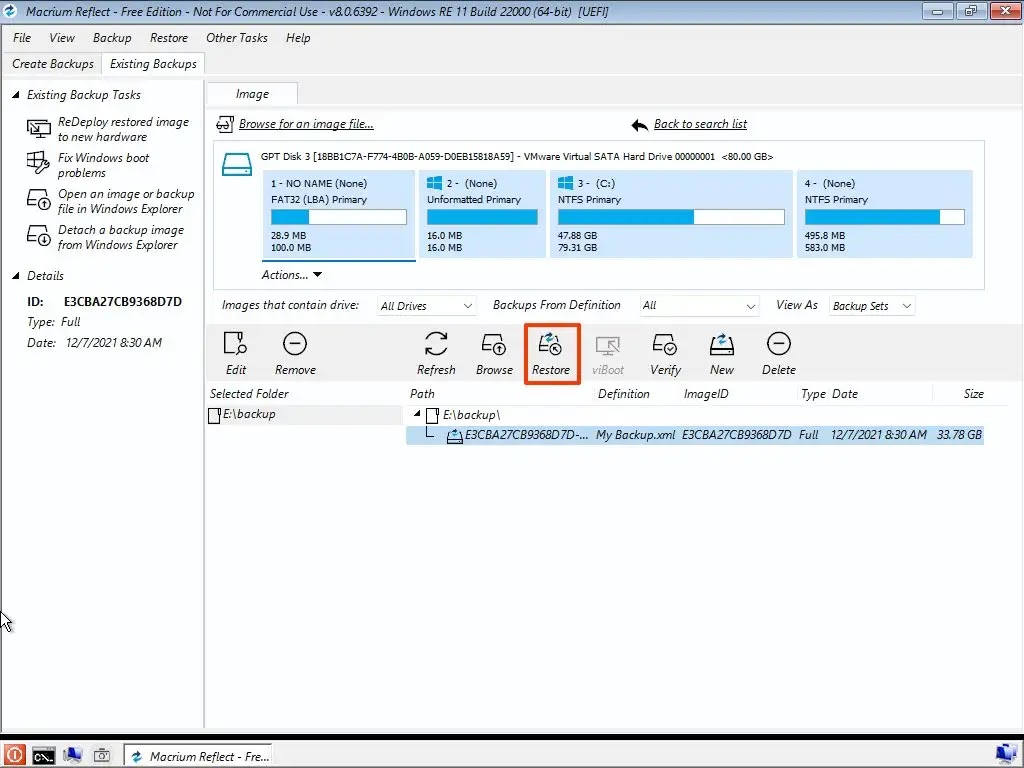Click the screenshot camera taskbar icon
This screenshot has width=1024, height=768.
[102, 756]
